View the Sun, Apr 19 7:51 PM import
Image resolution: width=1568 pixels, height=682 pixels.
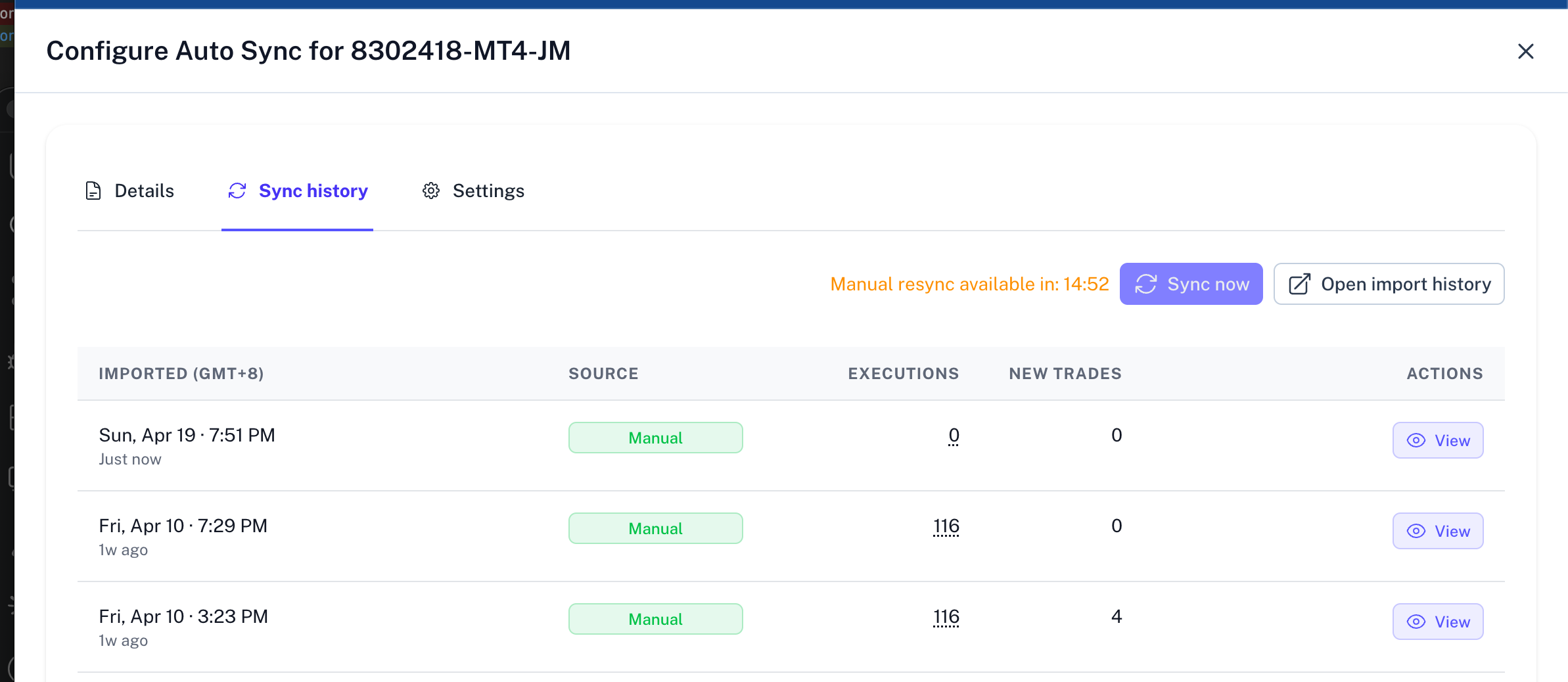[1438, 440]
